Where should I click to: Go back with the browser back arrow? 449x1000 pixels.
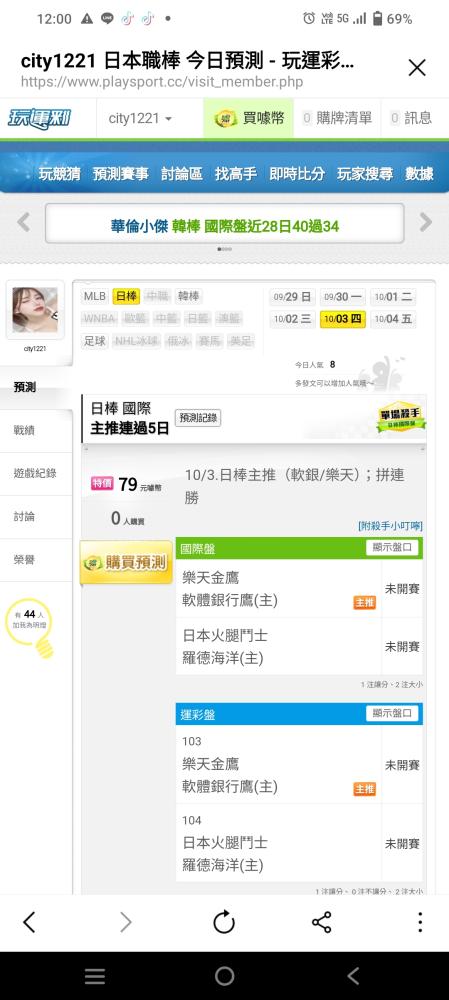29,922
